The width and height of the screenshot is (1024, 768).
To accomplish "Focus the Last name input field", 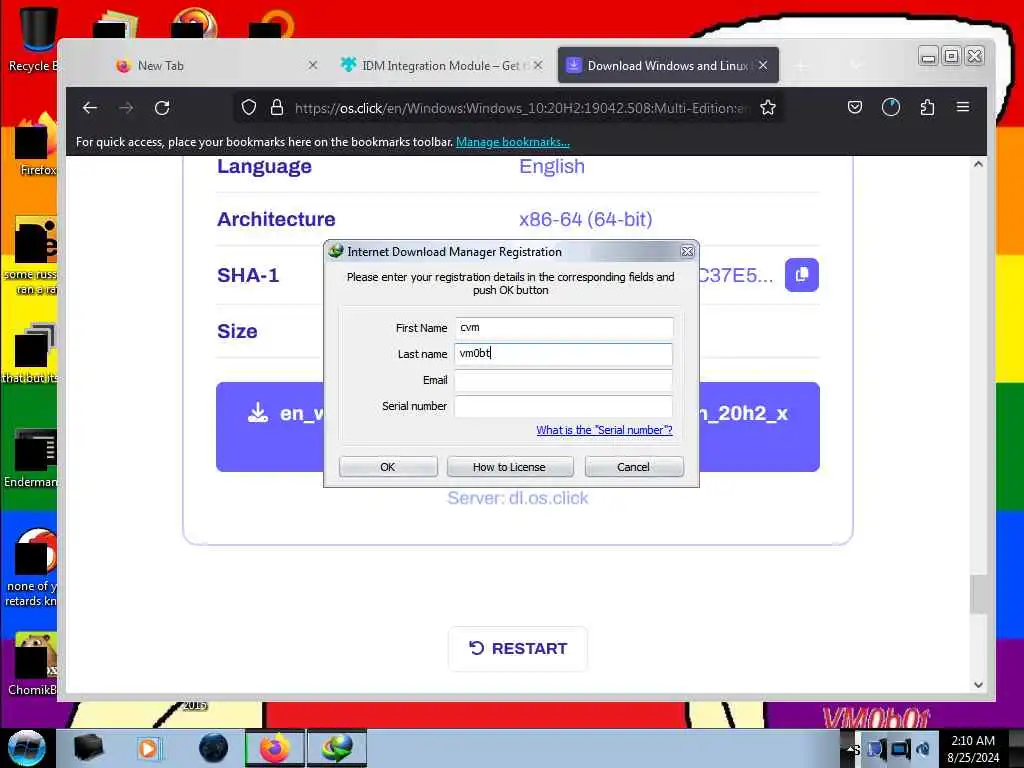I will pyautogui.click(x=564, y=354).
